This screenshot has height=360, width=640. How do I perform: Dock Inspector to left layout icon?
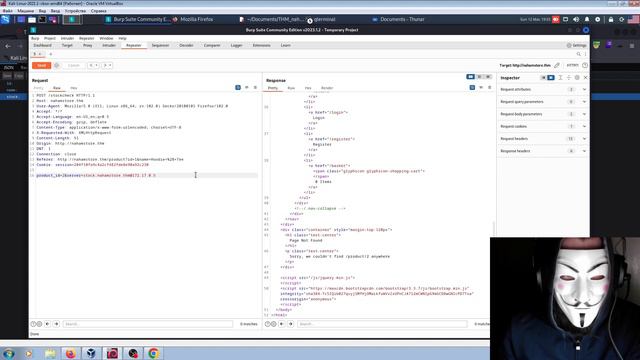[543, 78]
